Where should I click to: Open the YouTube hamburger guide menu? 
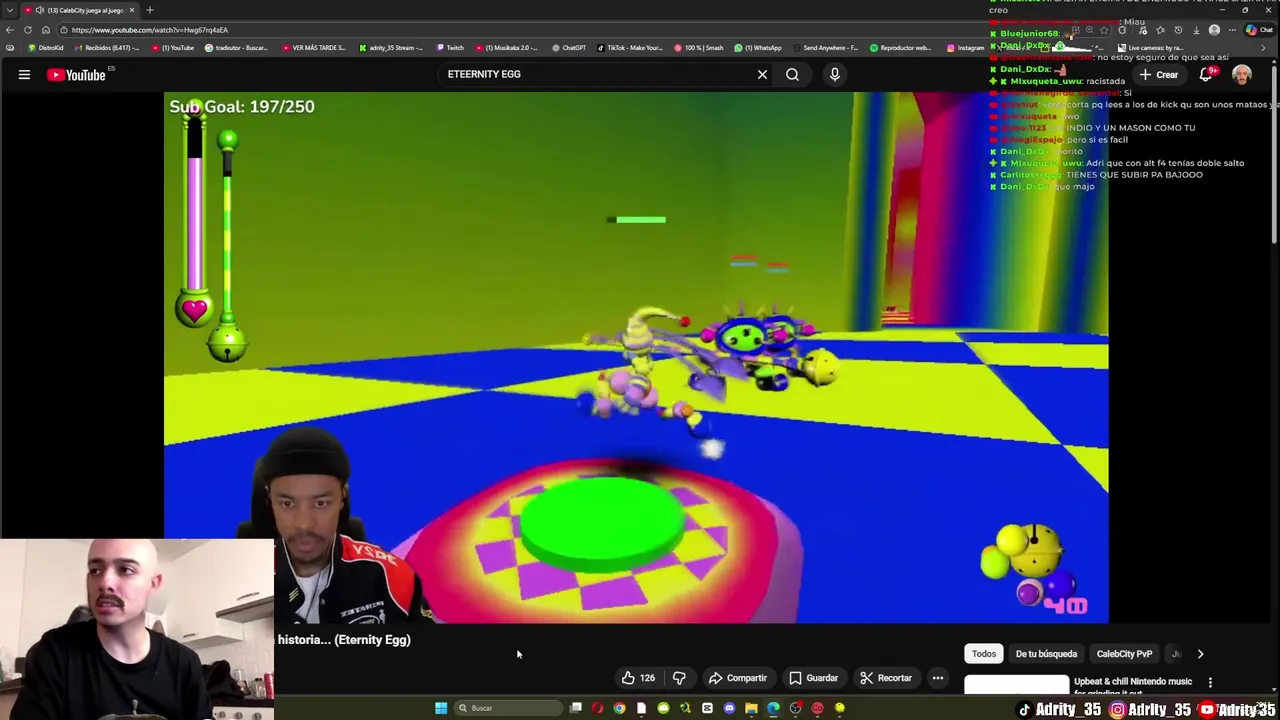[x=24, y=74]
